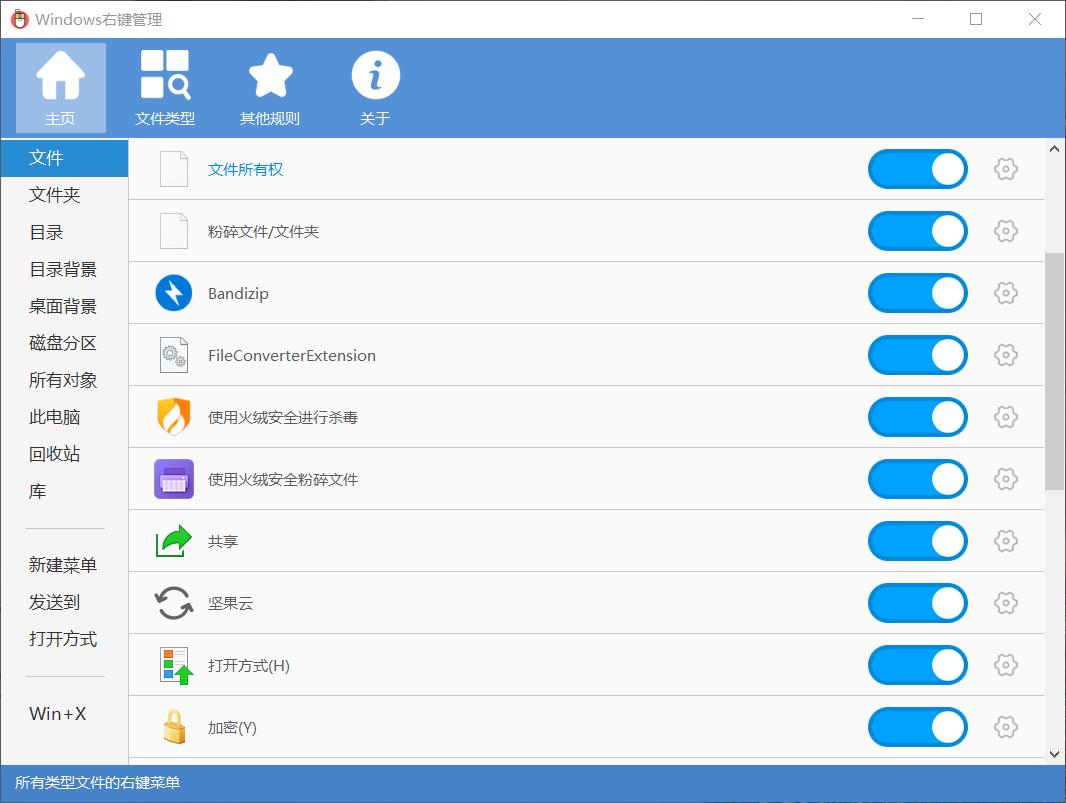
Task: Open 打开方式 in the sidebar
Action: pyautogui.click(x=65, y=639)
